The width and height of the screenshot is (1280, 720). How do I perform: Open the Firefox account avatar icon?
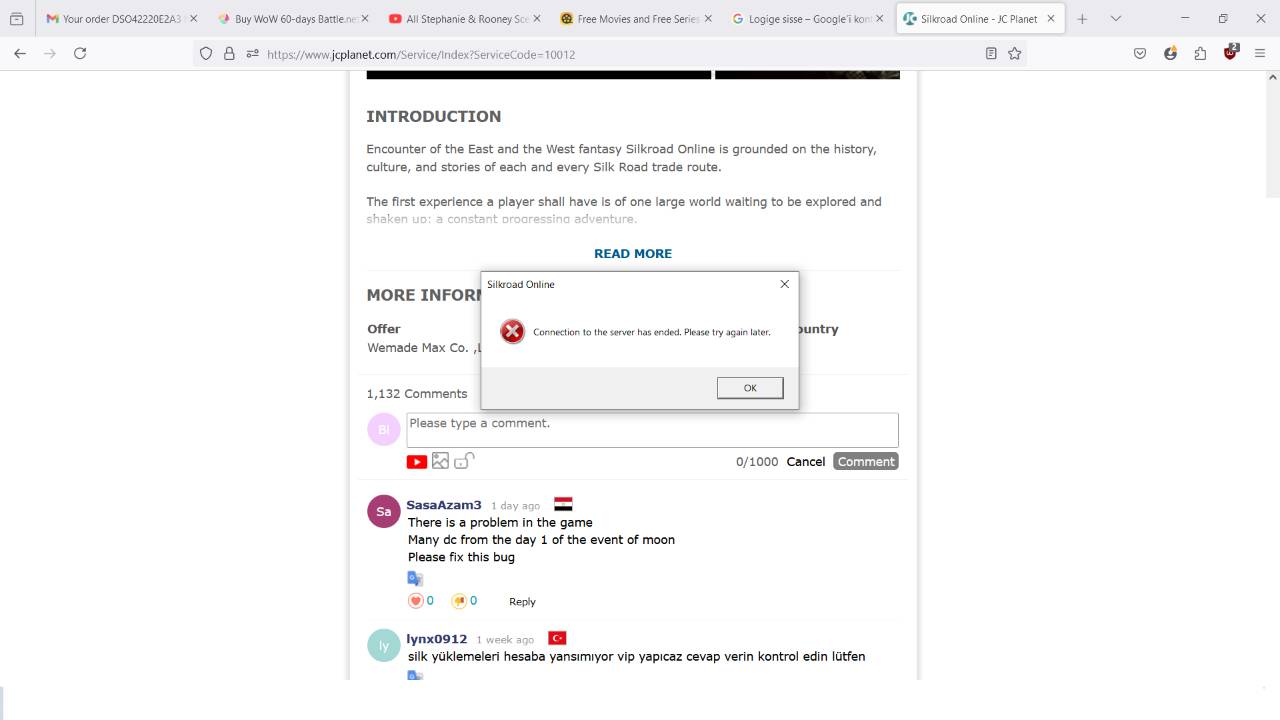pos(1170,54)
